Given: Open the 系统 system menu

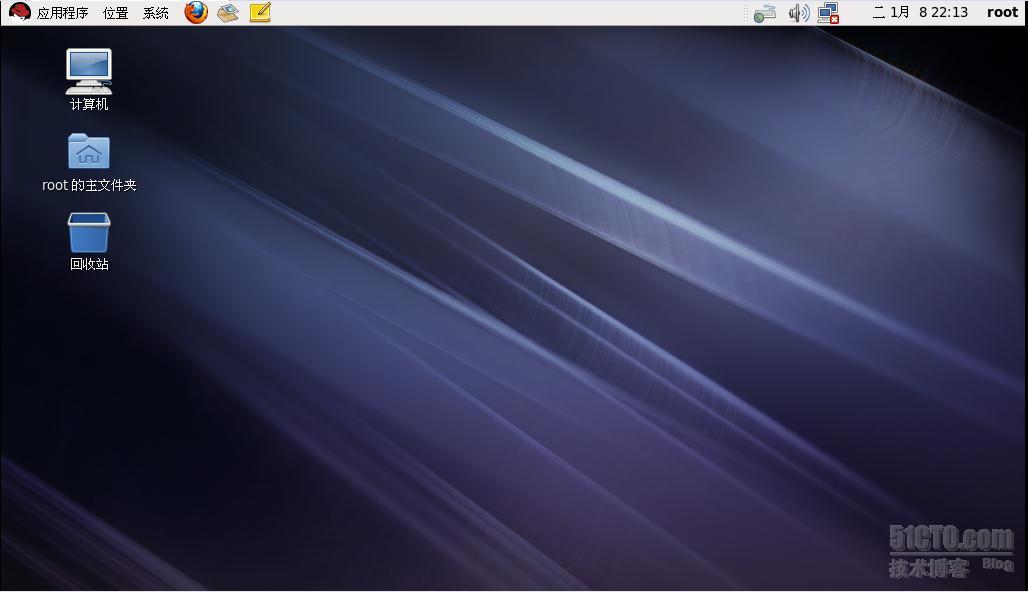Looking at the screenshot, I should click(x=155, y=13).
